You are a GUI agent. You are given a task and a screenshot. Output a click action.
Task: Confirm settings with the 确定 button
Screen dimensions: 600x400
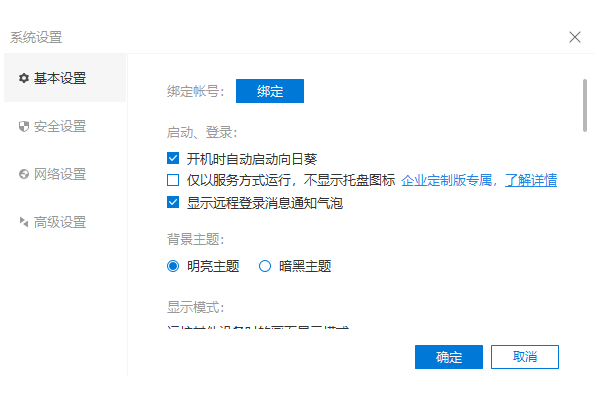[x=449, y=357]
